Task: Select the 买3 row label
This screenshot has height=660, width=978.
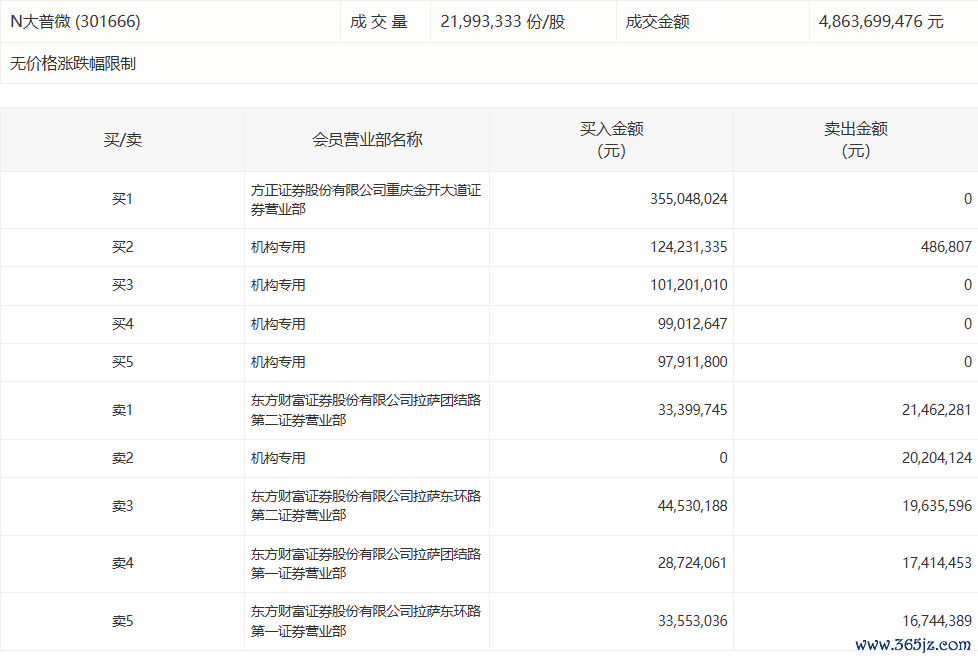Action: click(x=122, y=285)
